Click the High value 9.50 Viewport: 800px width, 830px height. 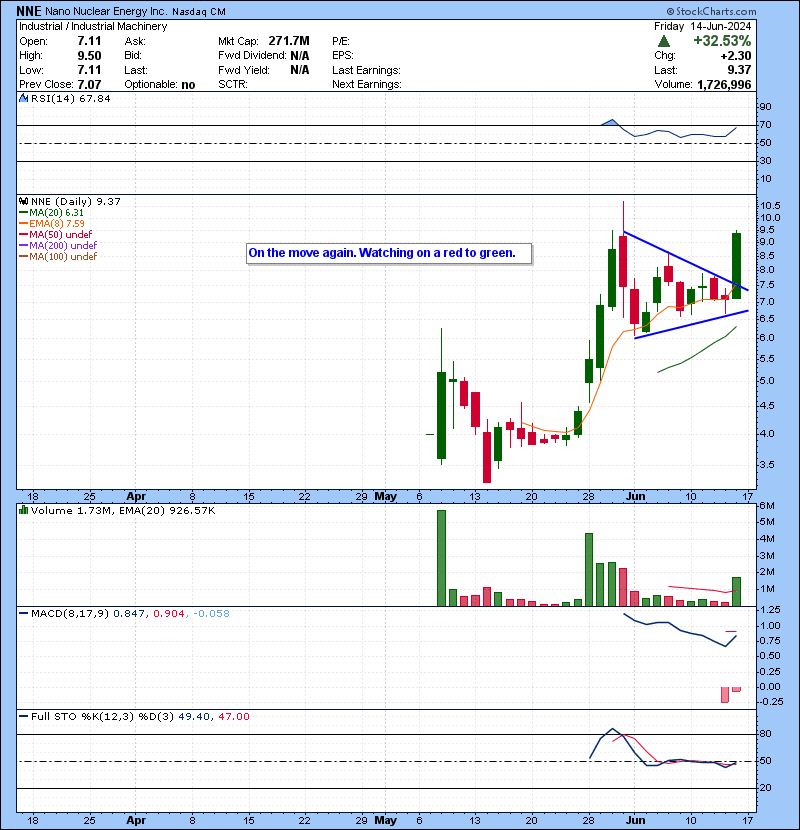click(x=89, y=56)
